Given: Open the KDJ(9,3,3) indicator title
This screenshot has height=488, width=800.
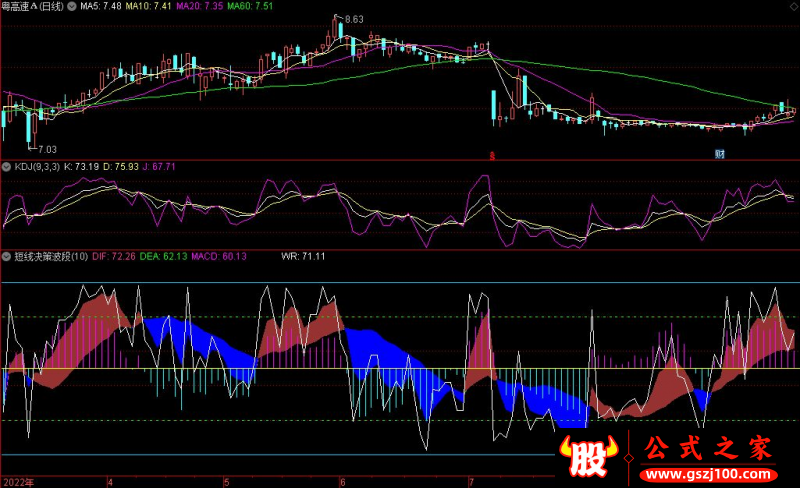Looking at the screenshot, I should tap(37, 166).
